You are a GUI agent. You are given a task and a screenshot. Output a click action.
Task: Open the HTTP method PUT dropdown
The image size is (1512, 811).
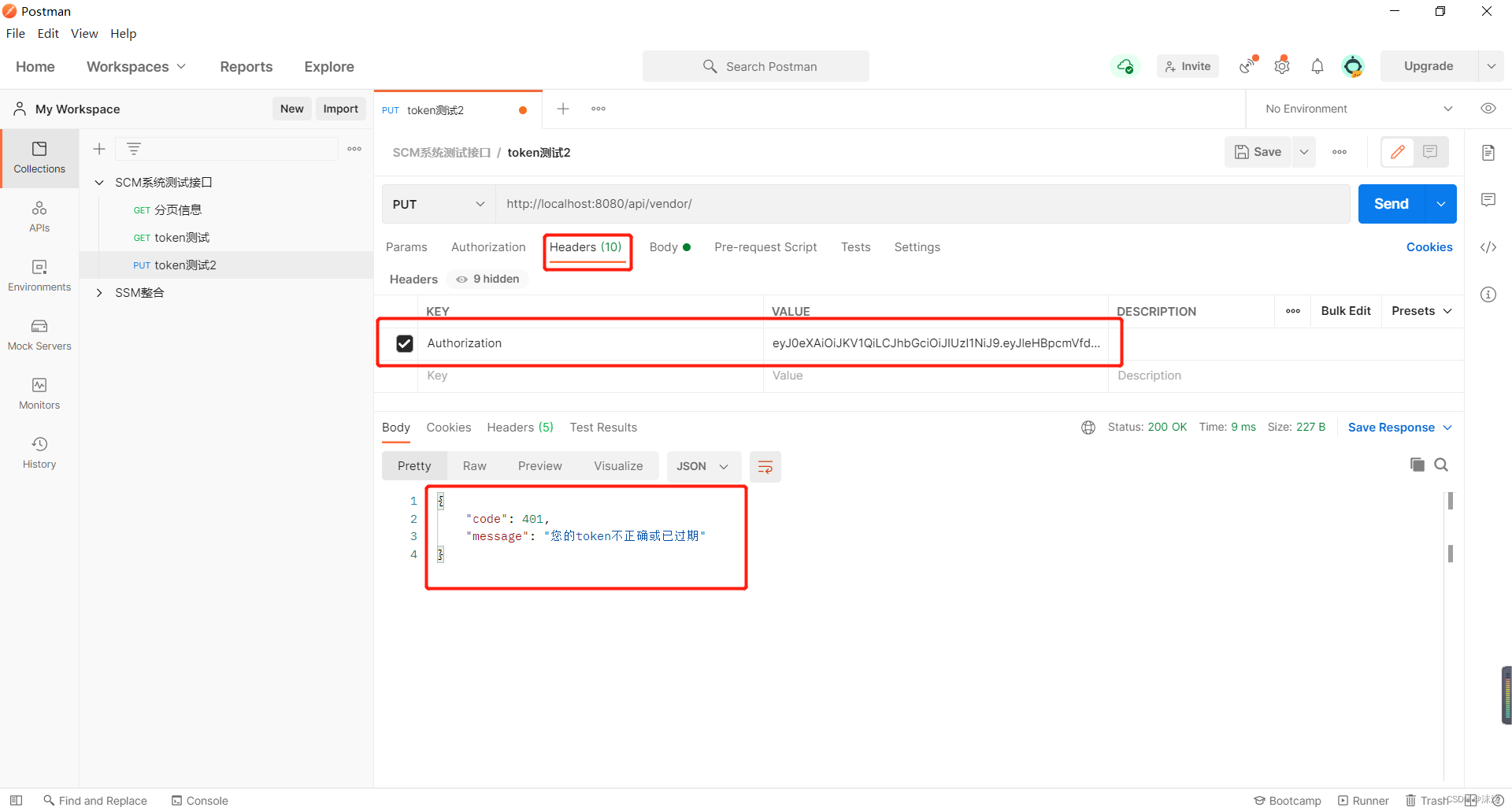tap(439, 204)
